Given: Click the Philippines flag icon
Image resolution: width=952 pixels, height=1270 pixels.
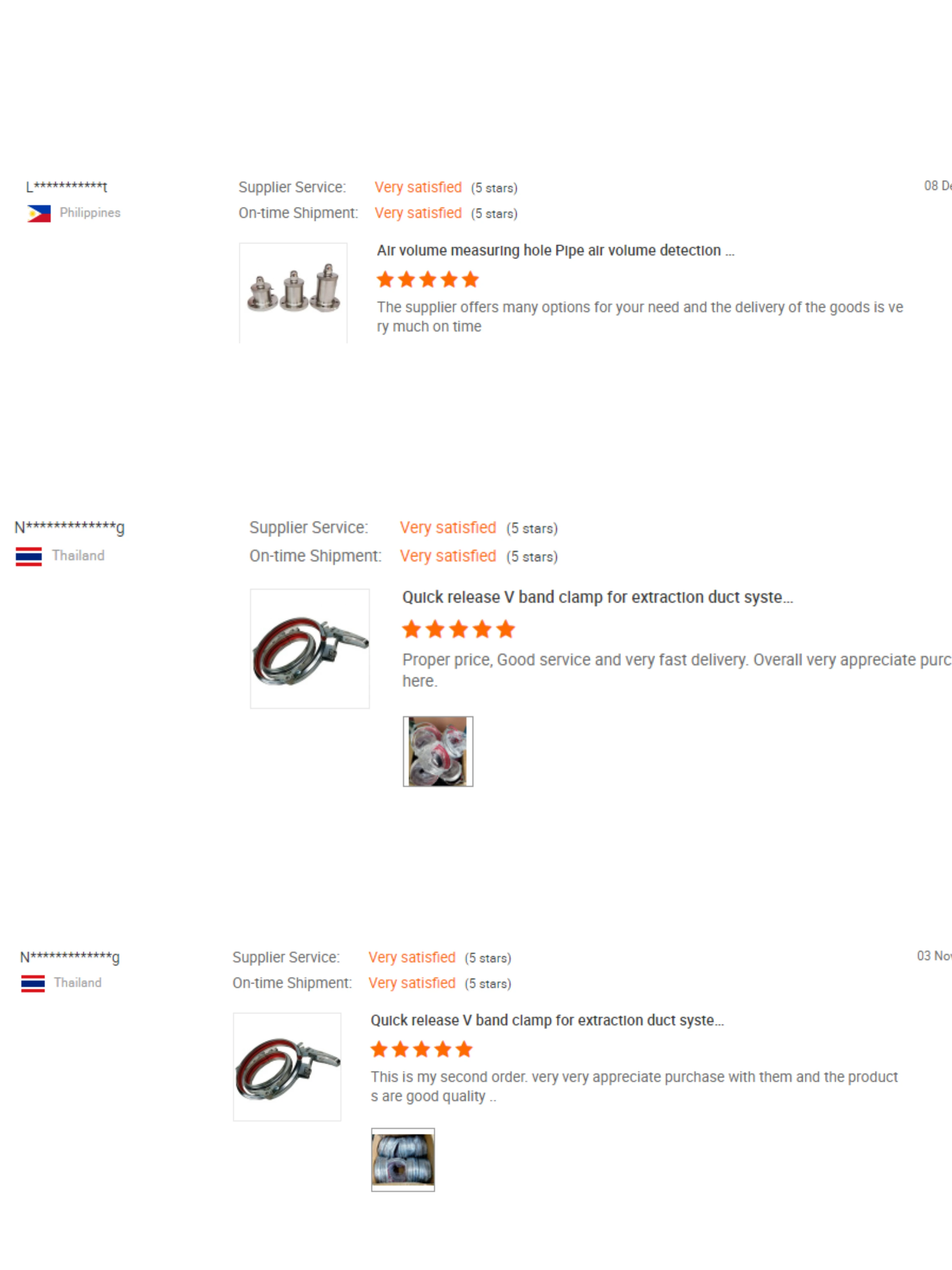Looking at the screenshot, I should (x=39, y=214).
